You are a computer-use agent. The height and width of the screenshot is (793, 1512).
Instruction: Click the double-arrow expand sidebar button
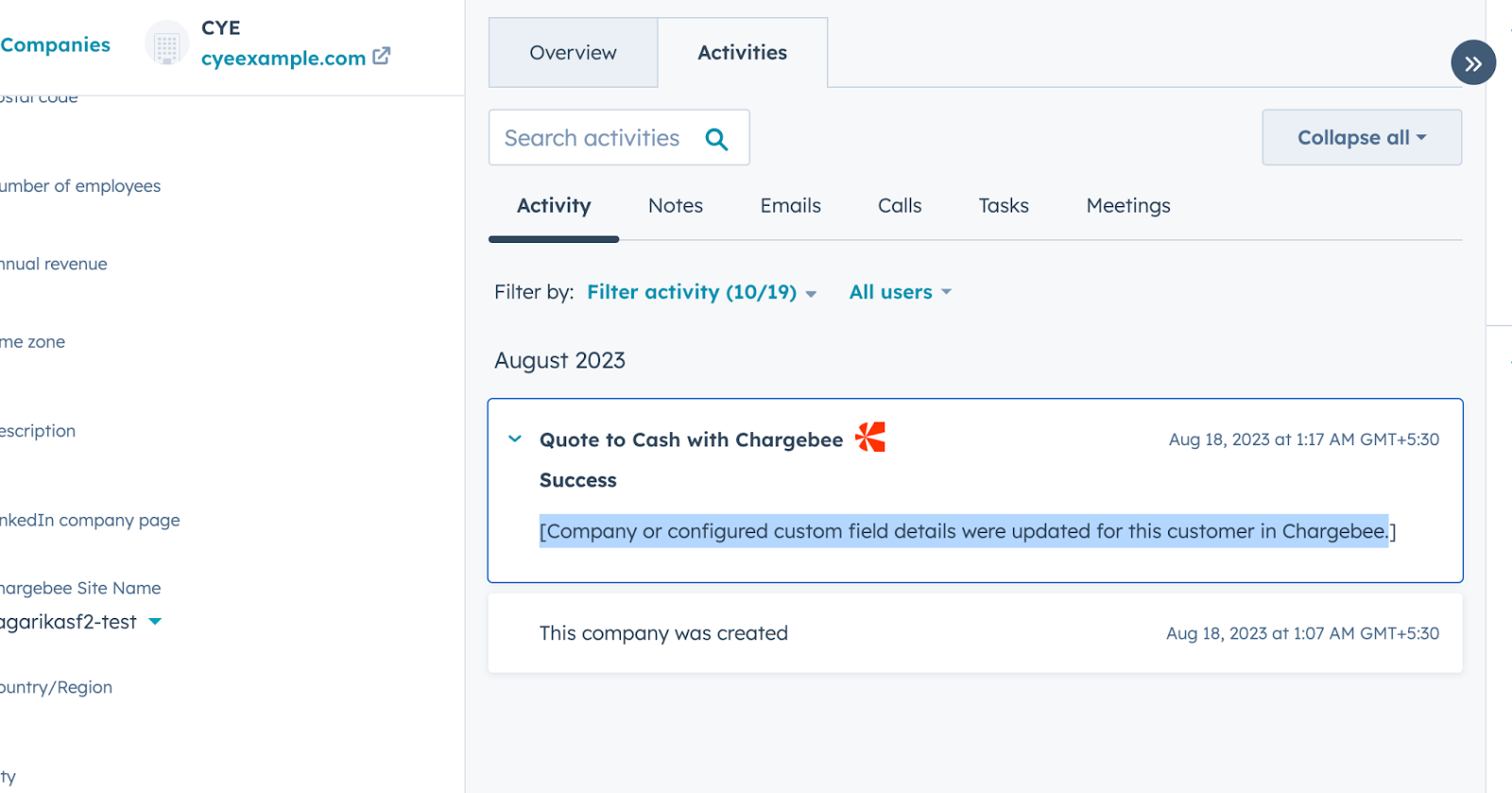[1472, 63]
